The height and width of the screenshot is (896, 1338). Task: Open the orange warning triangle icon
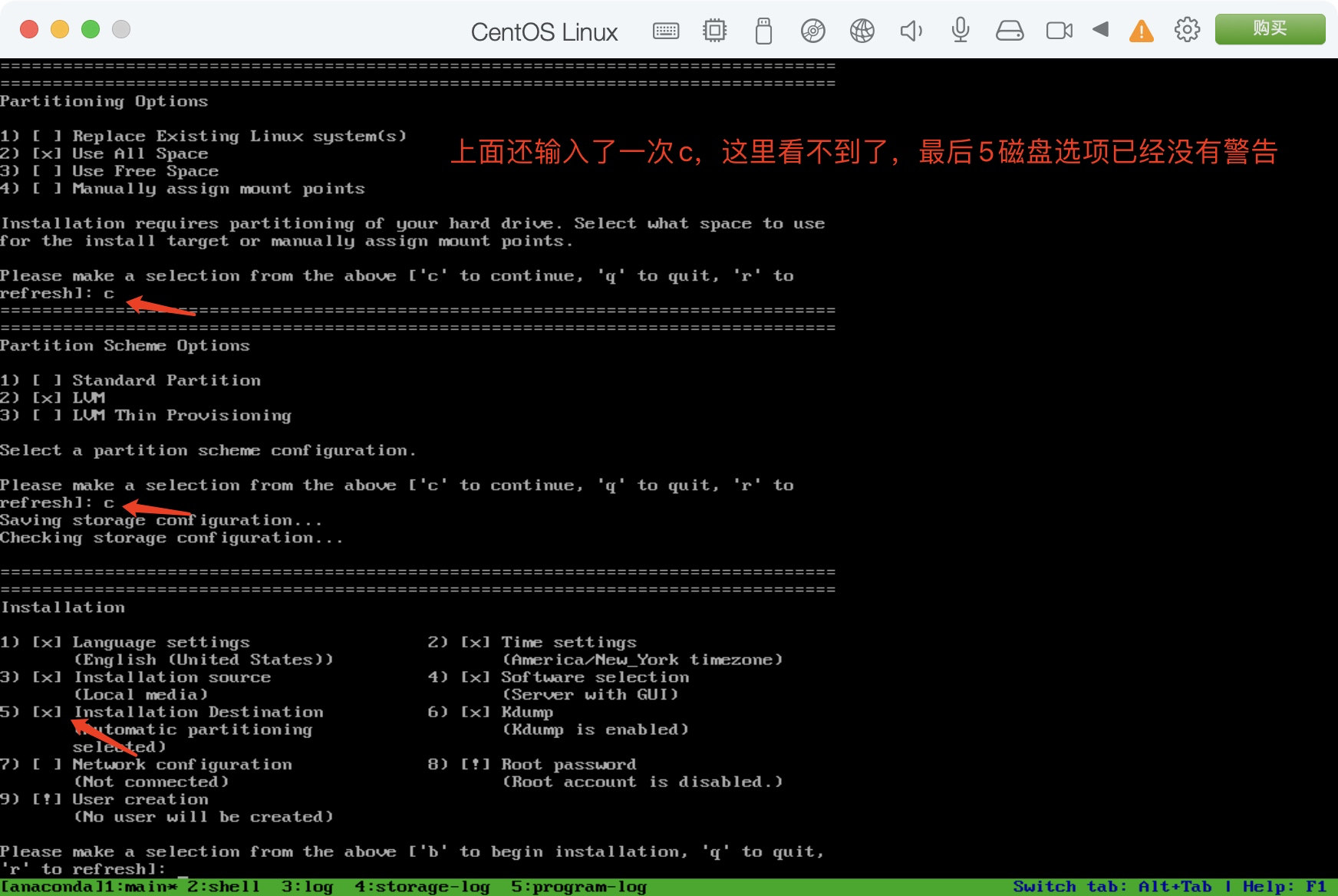coord(1142,31)
